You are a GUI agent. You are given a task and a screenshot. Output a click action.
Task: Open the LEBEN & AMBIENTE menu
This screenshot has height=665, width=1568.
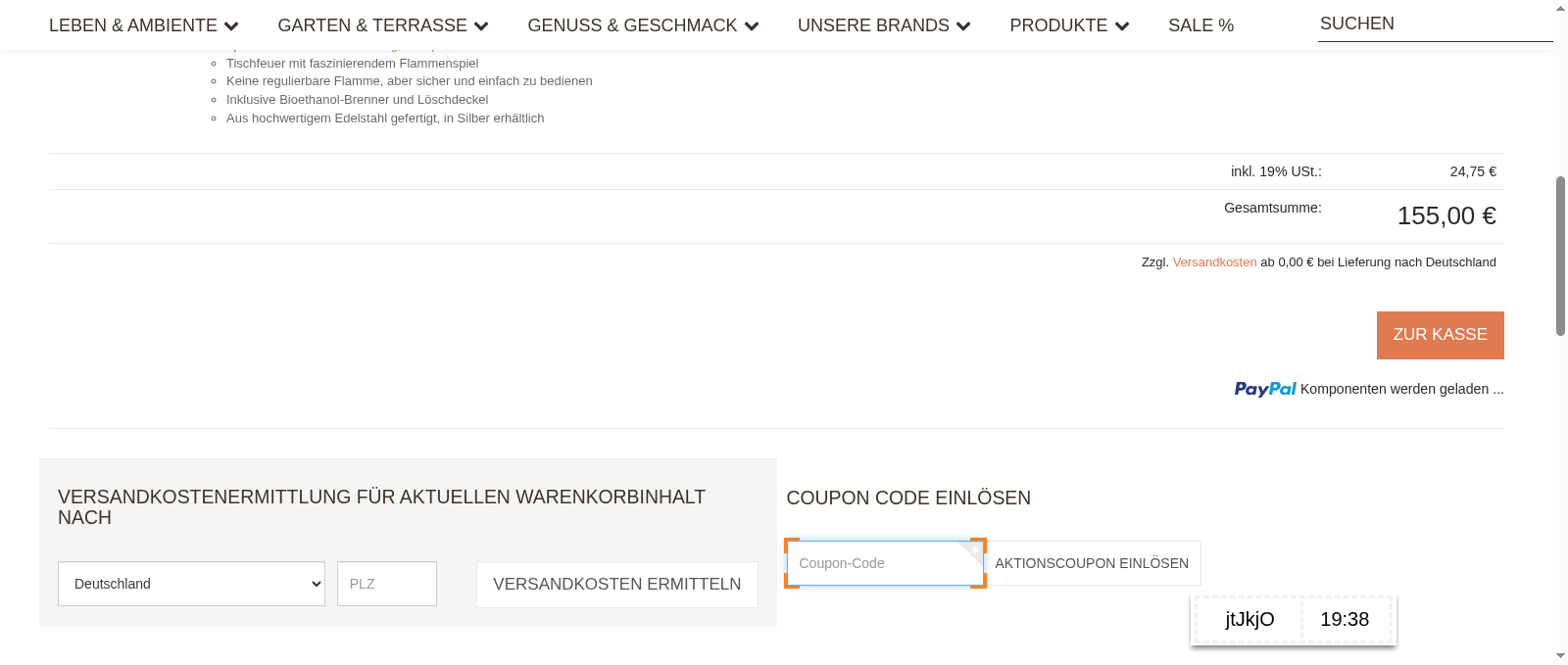(x=132, y=25)
